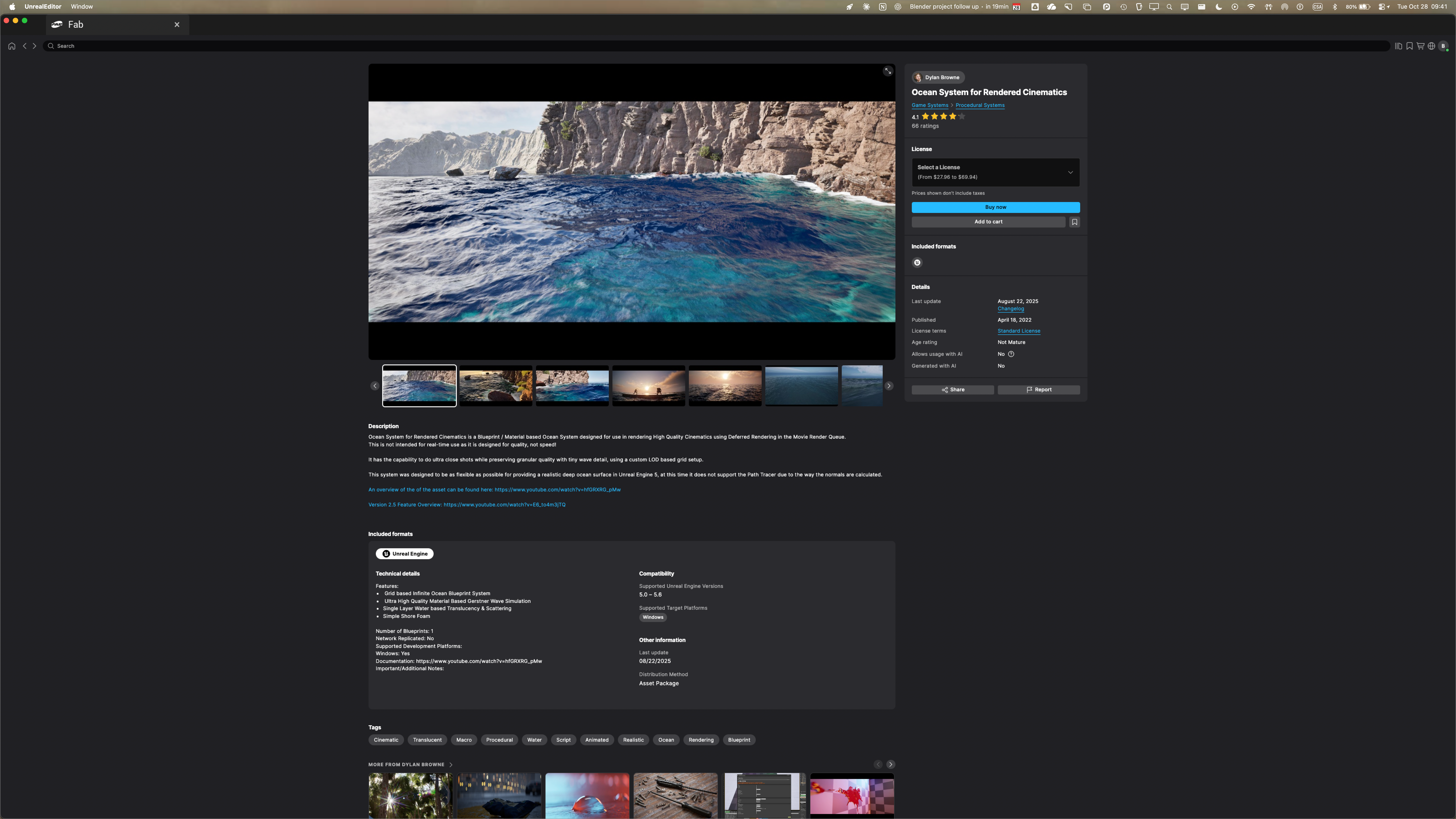
Task: Expand preview image to fullscreen
Action: [888, 71]
